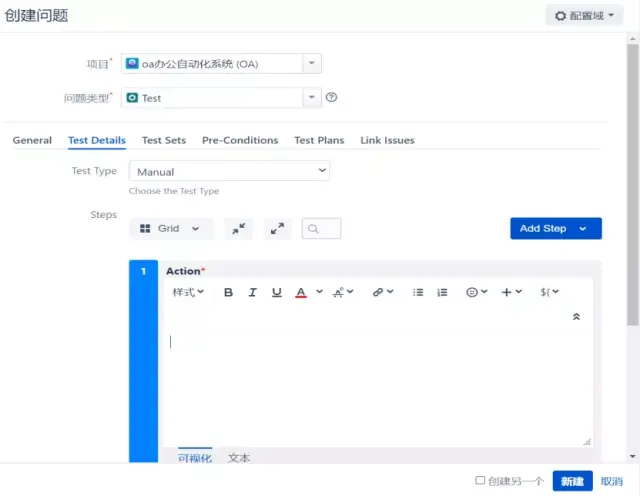Toggle bold formatting in Action editor
Image resolution: width=640 pixels, height=496 pixels.
[x=228, y=292]
